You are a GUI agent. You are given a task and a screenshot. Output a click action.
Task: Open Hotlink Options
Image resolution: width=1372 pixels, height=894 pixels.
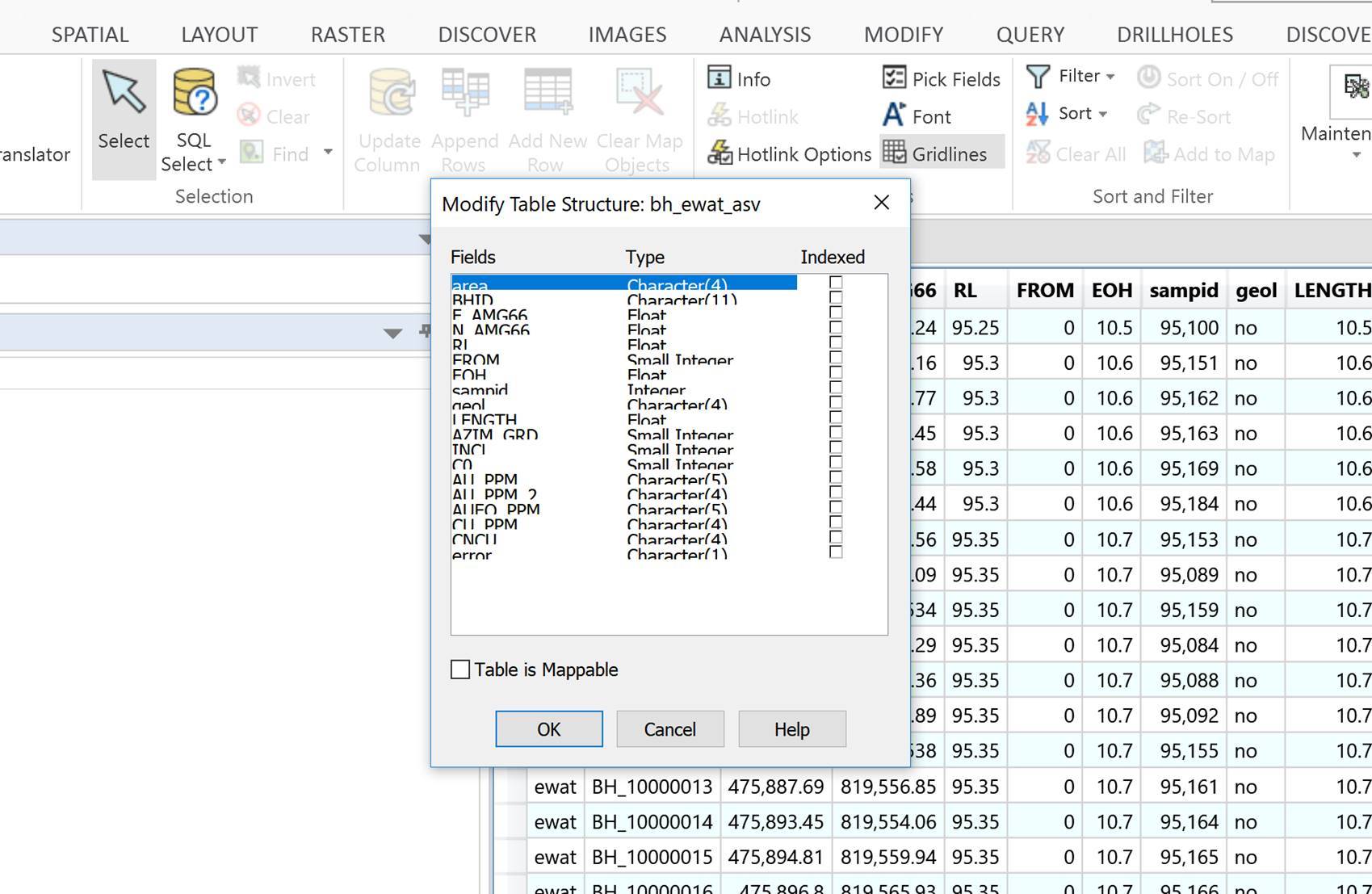pos(789,153)
